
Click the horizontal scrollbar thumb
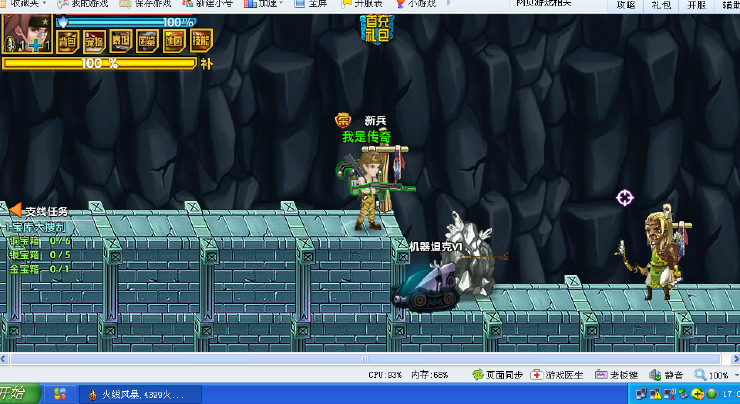pyautogui.click(x=365, y=359)
